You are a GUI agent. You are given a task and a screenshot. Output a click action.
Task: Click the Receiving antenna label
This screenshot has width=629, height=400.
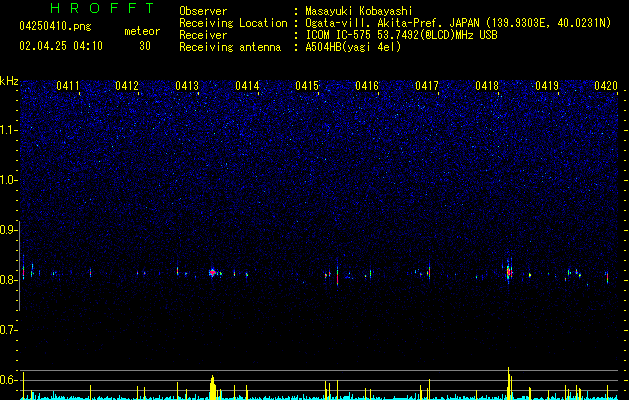tap(230, 47)
